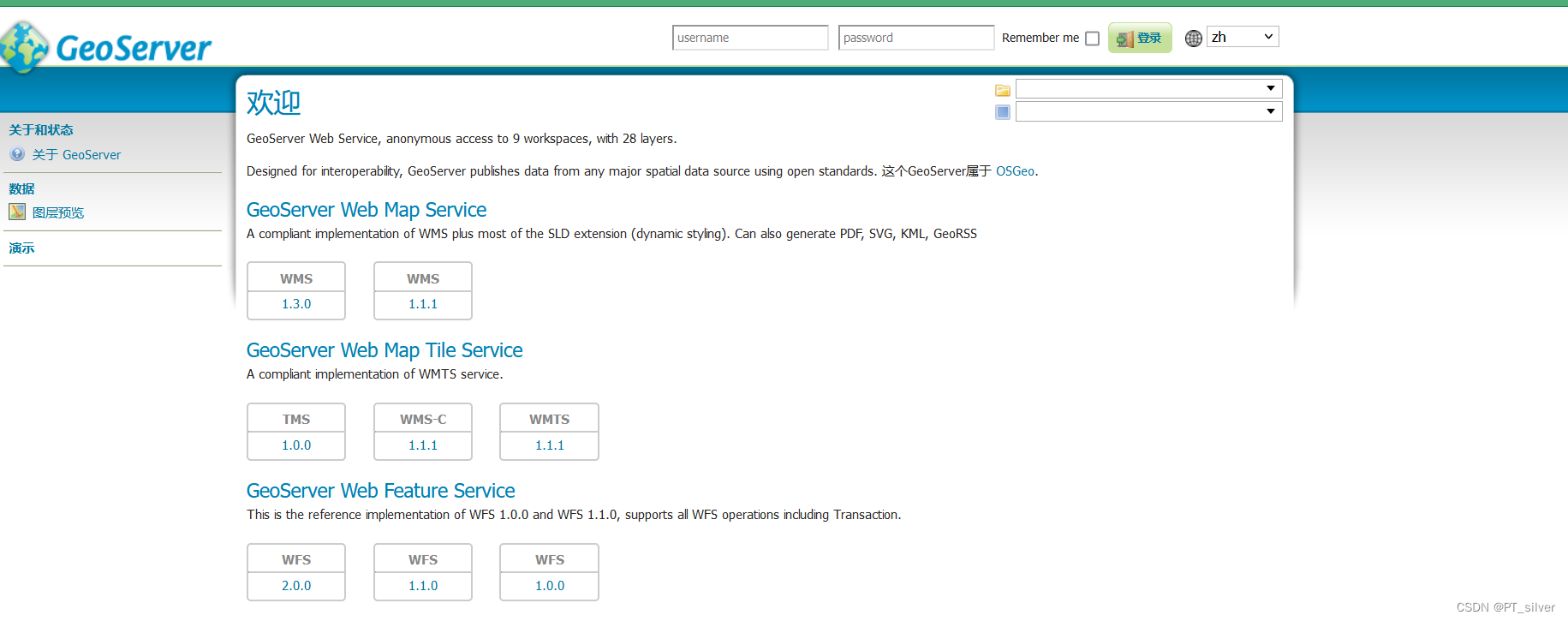Click the GeoServer Web Map Service heading
The height and width of the screenshot is (621, 1568).
[367, 210]
